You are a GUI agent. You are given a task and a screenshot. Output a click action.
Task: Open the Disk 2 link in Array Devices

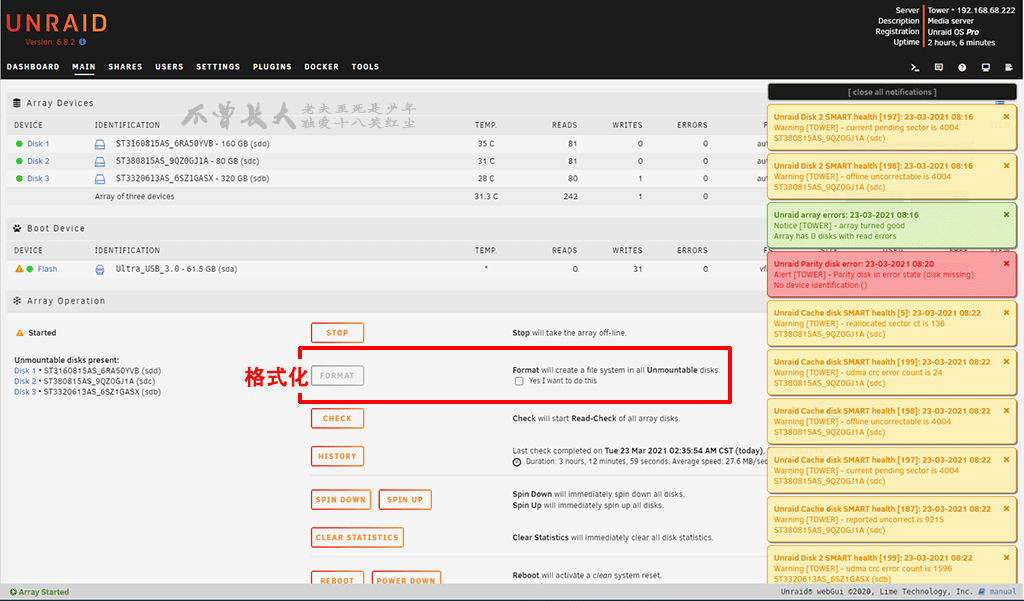[x=38, y=161]
